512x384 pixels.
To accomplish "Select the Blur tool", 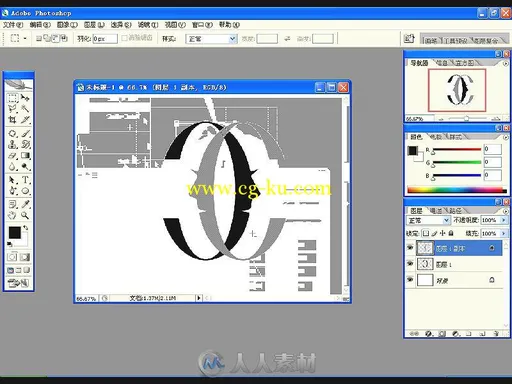I will pos(13,166).
